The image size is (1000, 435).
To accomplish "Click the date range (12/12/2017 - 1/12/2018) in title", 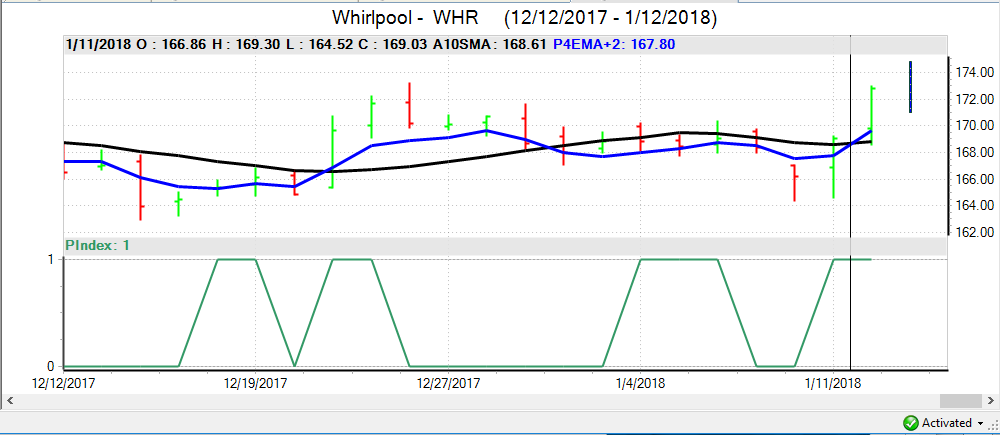I will coord(610,18).
